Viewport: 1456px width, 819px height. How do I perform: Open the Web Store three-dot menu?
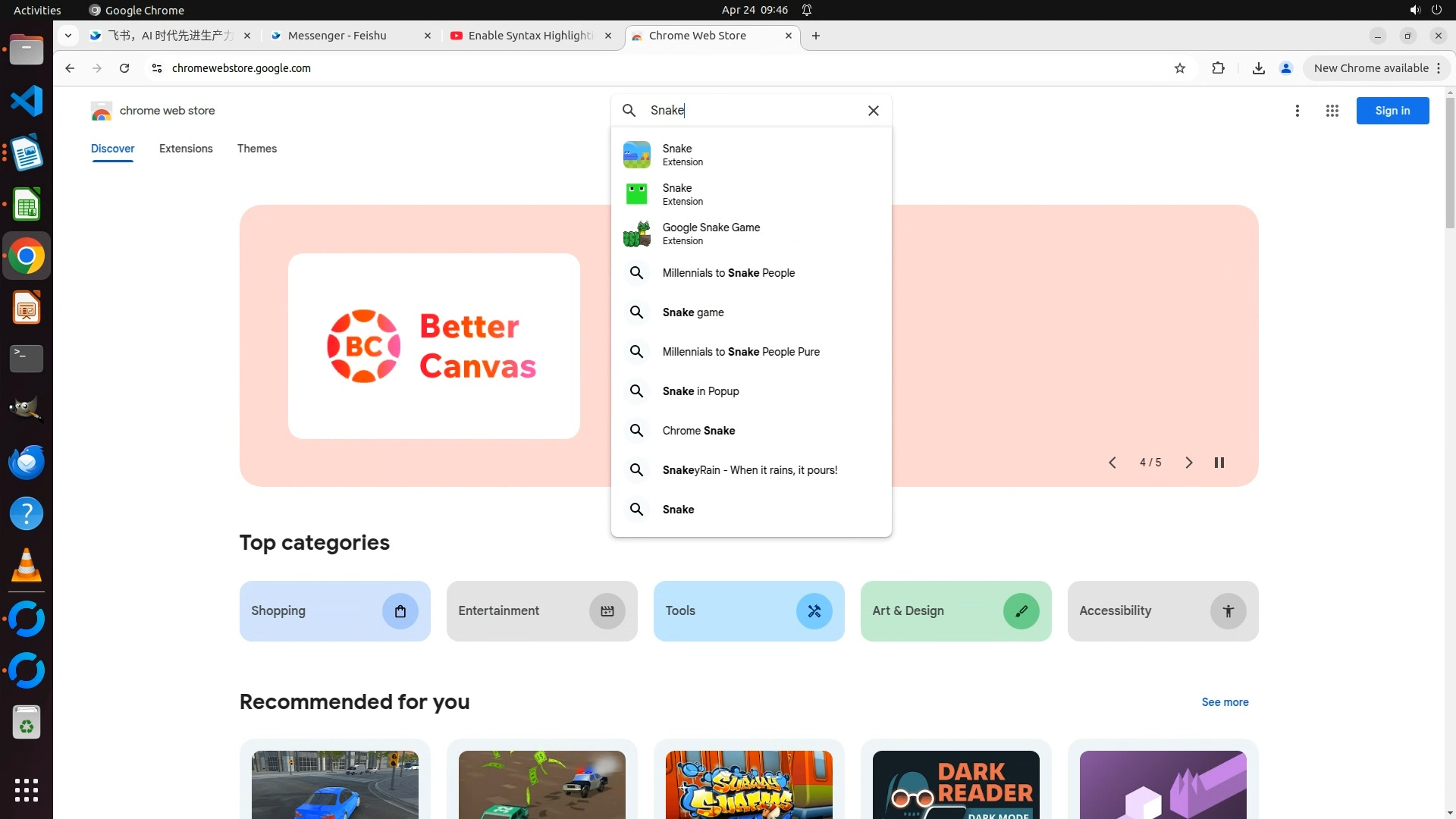[x=1297, y=111]
